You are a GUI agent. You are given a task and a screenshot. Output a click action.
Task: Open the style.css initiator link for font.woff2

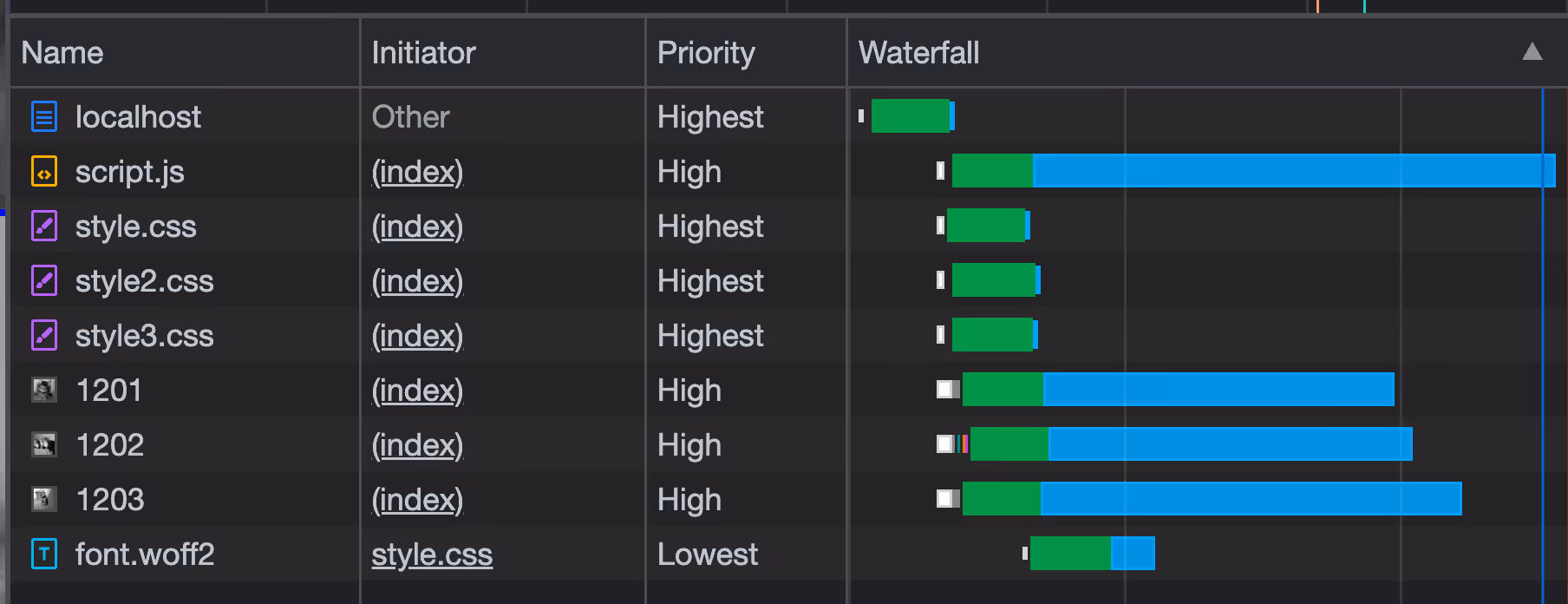(432, 555)
